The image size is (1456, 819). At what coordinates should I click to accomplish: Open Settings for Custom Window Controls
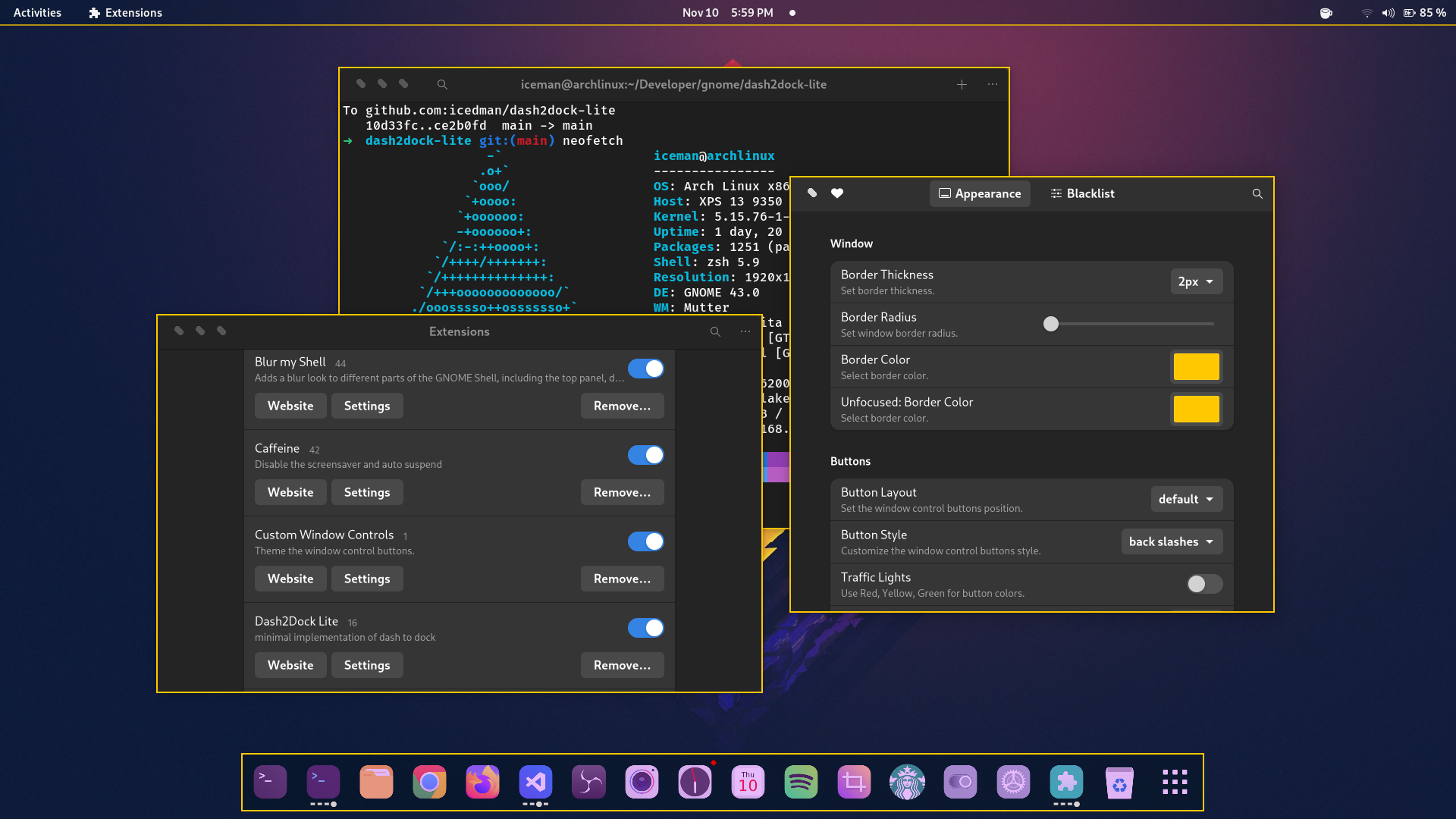[x=366, y=579]
